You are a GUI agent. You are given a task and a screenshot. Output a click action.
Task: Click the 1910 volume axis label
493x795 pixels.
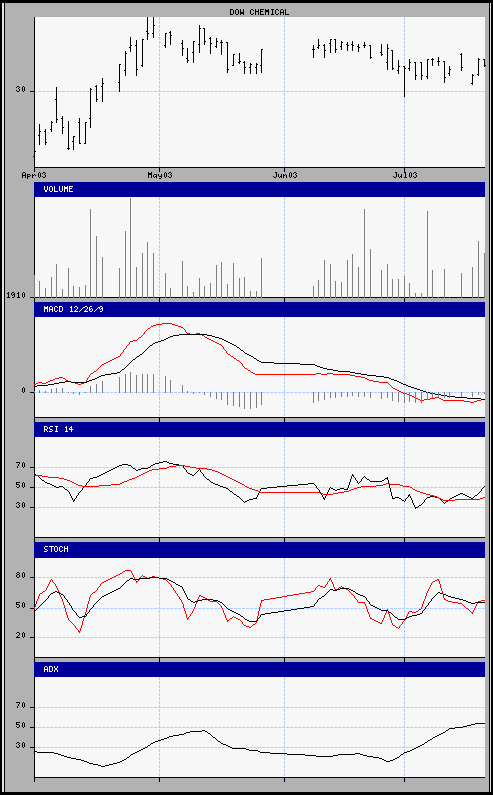[x=15, y=295]
